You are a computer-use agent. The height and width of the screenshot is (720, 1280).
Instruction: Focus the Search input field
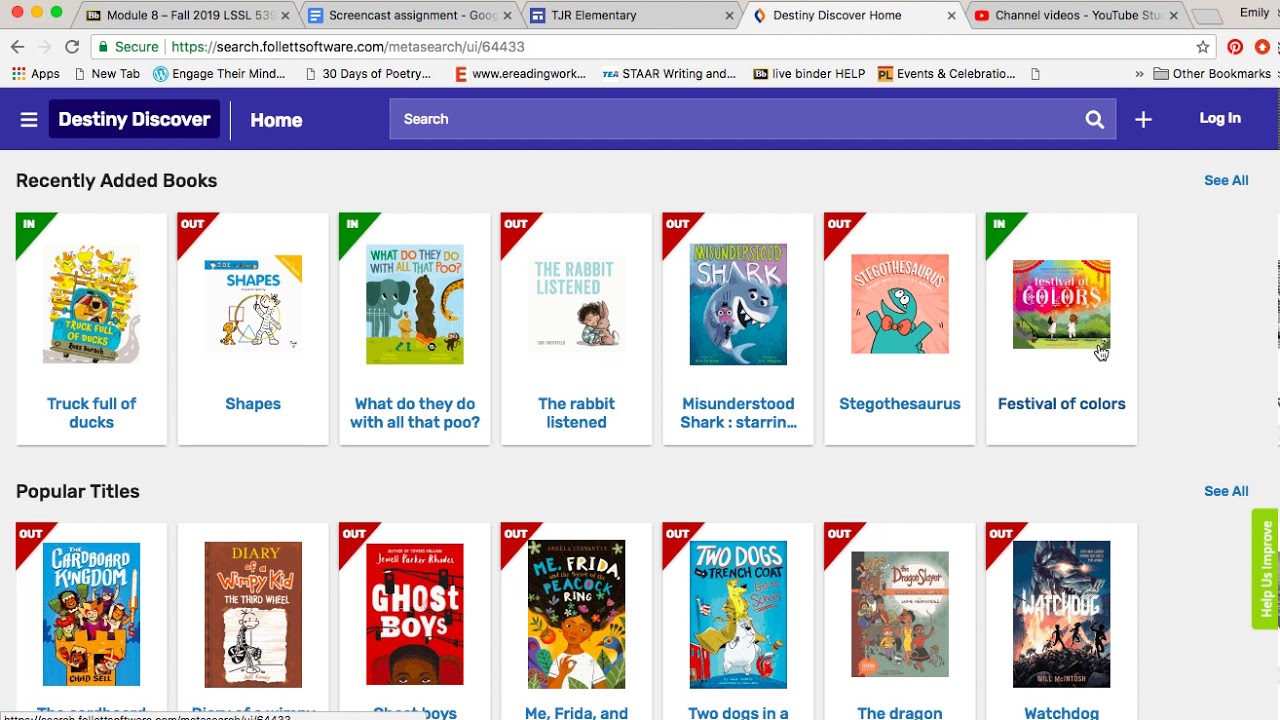[735, 119]
